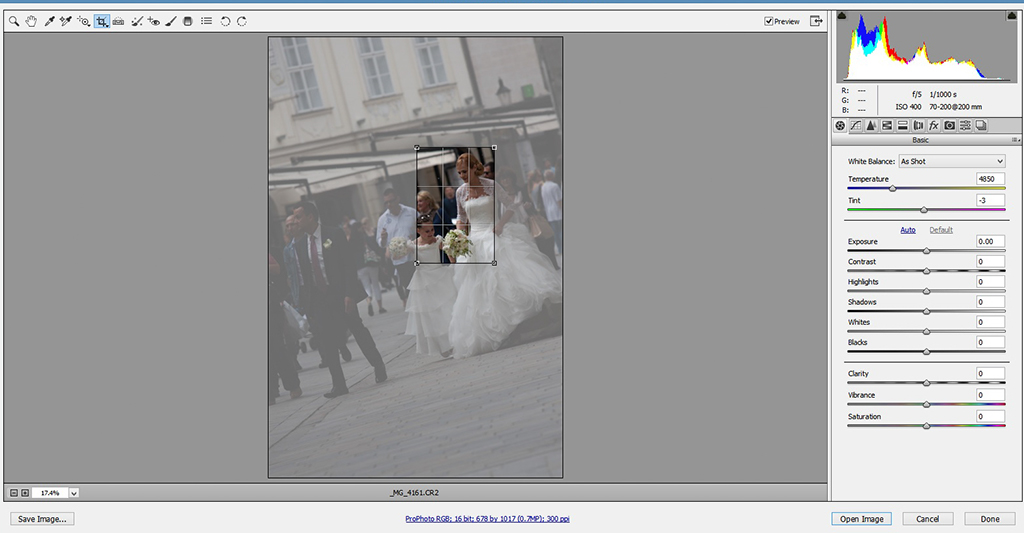Open the ProPhoto RGB workflow options link
This screenshot has height=533, width=1024.
pyautogui.click(x=487, y=519)
